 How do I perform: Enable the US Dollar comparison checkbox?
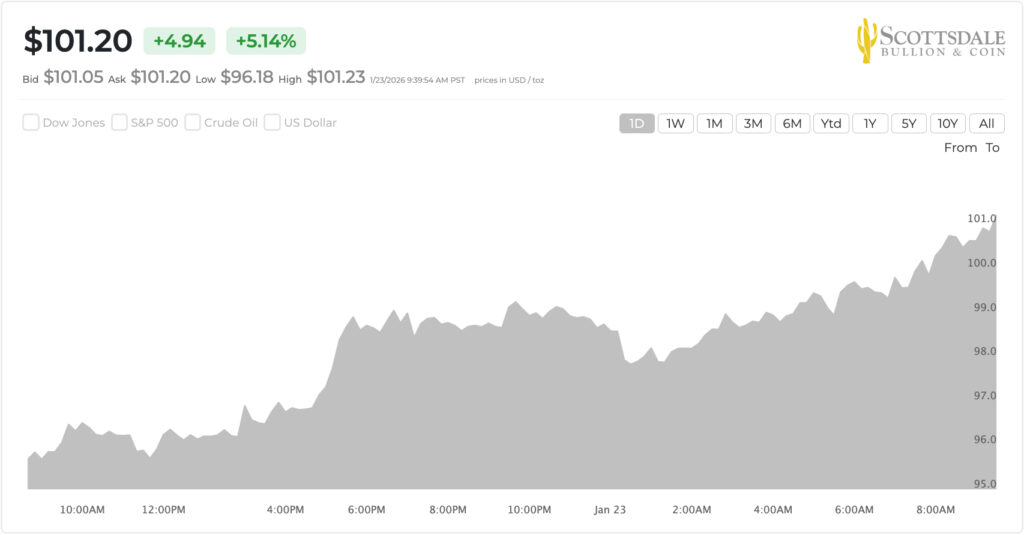point(272,123)
